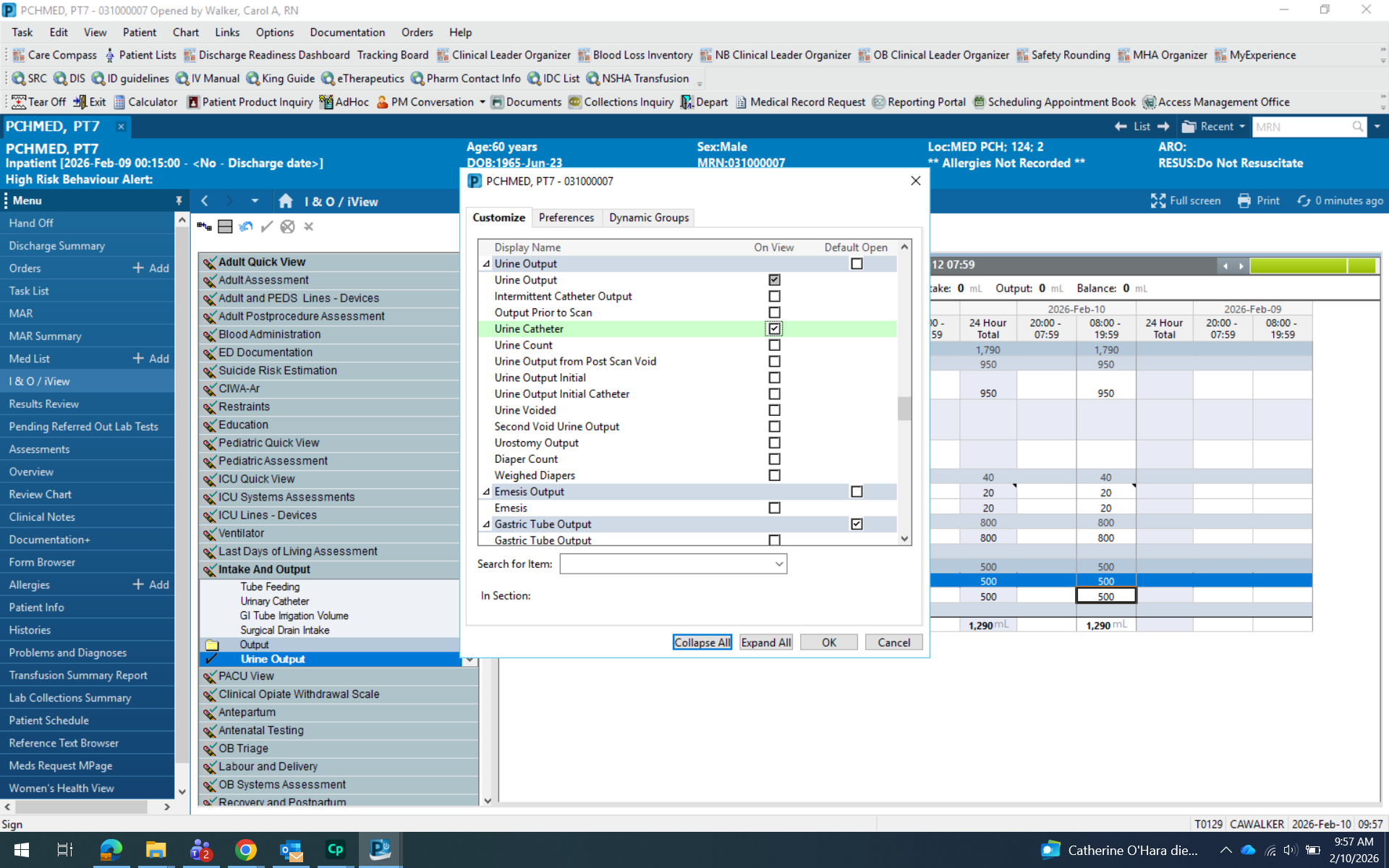Open AdHoc charting icon
This screenshot has width=1389, height=868.
(326, 102)
